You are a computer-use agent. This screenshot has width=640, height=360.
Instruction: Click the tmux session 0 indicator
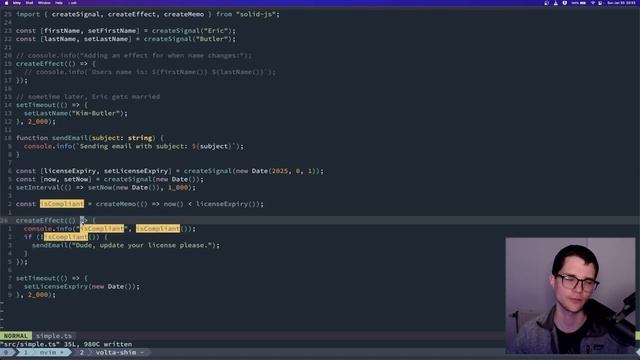point(7,352)
